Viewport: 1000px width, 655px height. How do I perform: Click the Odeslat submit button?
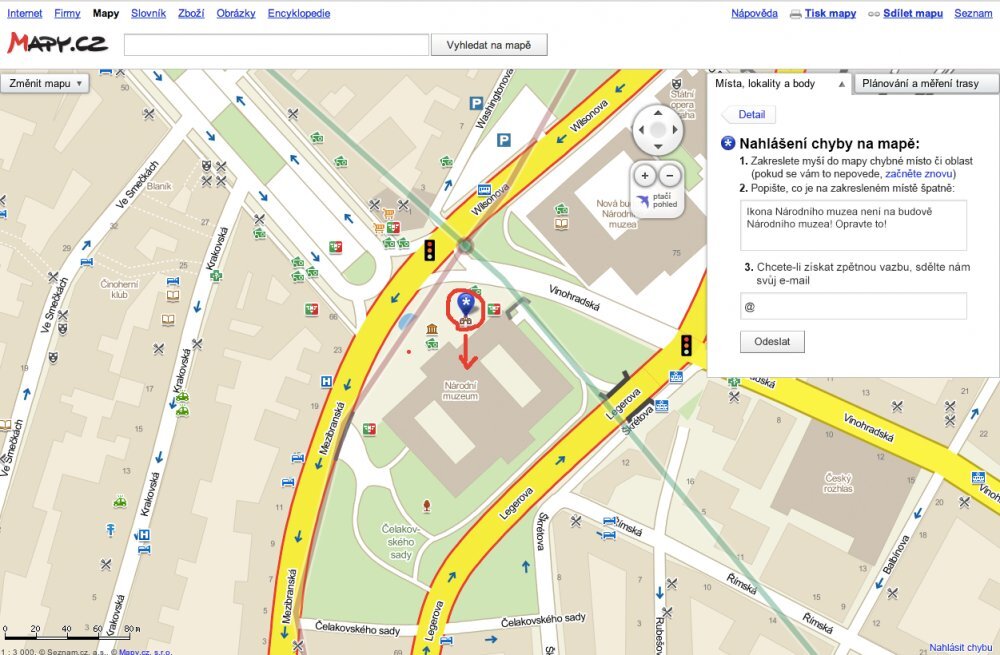[x=772, y=341]
